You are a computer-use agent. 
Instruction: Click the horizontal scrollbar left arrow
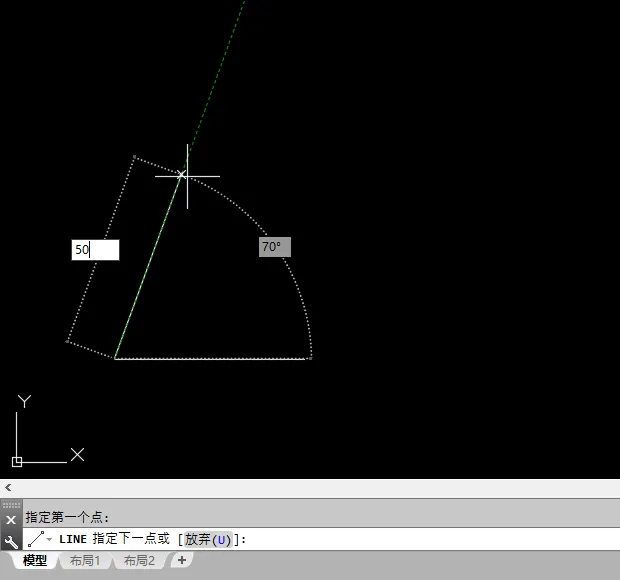tap(8, 488)
